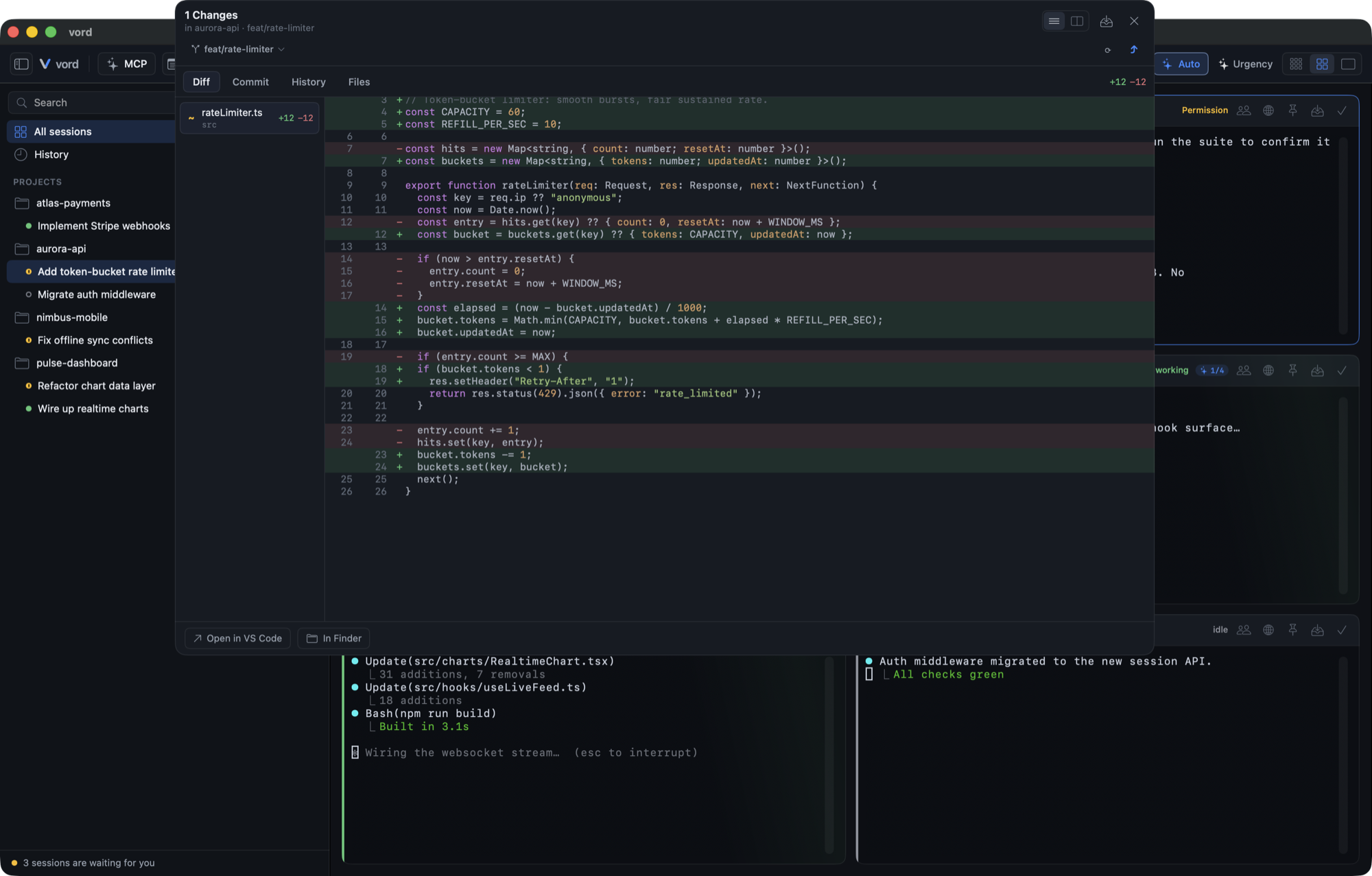Select All sessions in sidebar
Screen dimensions: 1372x876
[x=91, y=131]
